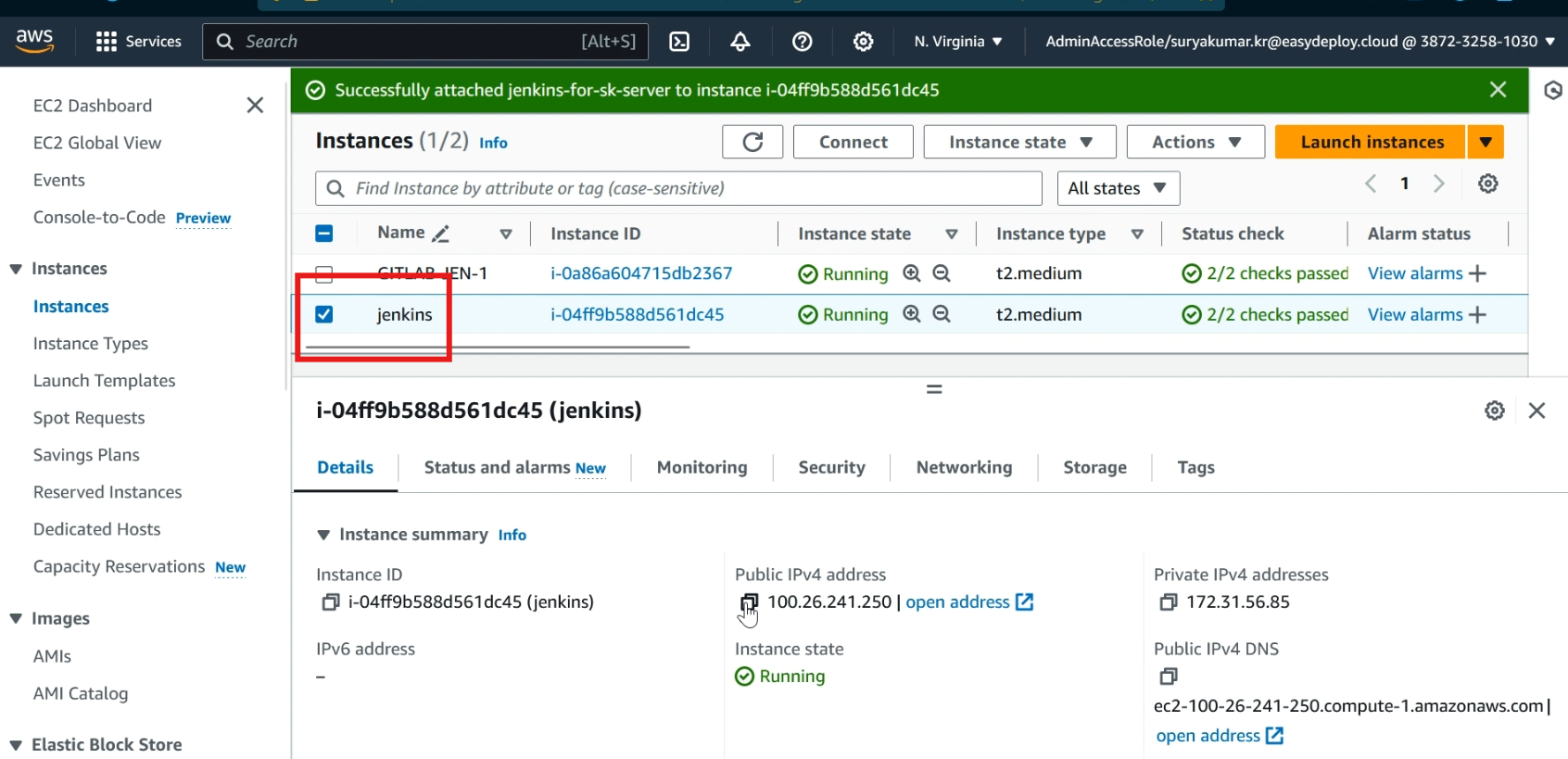This screenshot has width=1568, height=759.
Task: Open details panel settings gear
Action: click(1495, 411)
